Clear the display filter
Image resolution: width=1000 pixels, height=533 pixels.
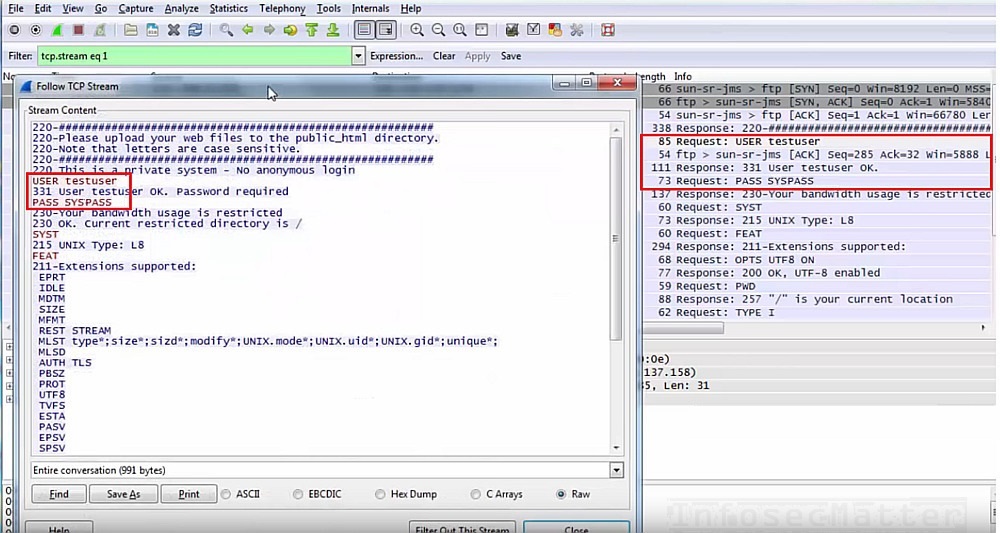pyautogui.click(x=444, y=56)
